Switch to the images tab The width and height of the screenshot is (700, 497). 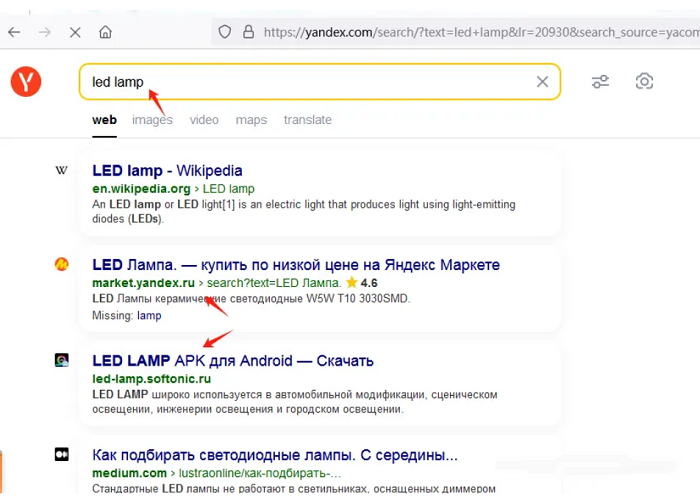152,120
